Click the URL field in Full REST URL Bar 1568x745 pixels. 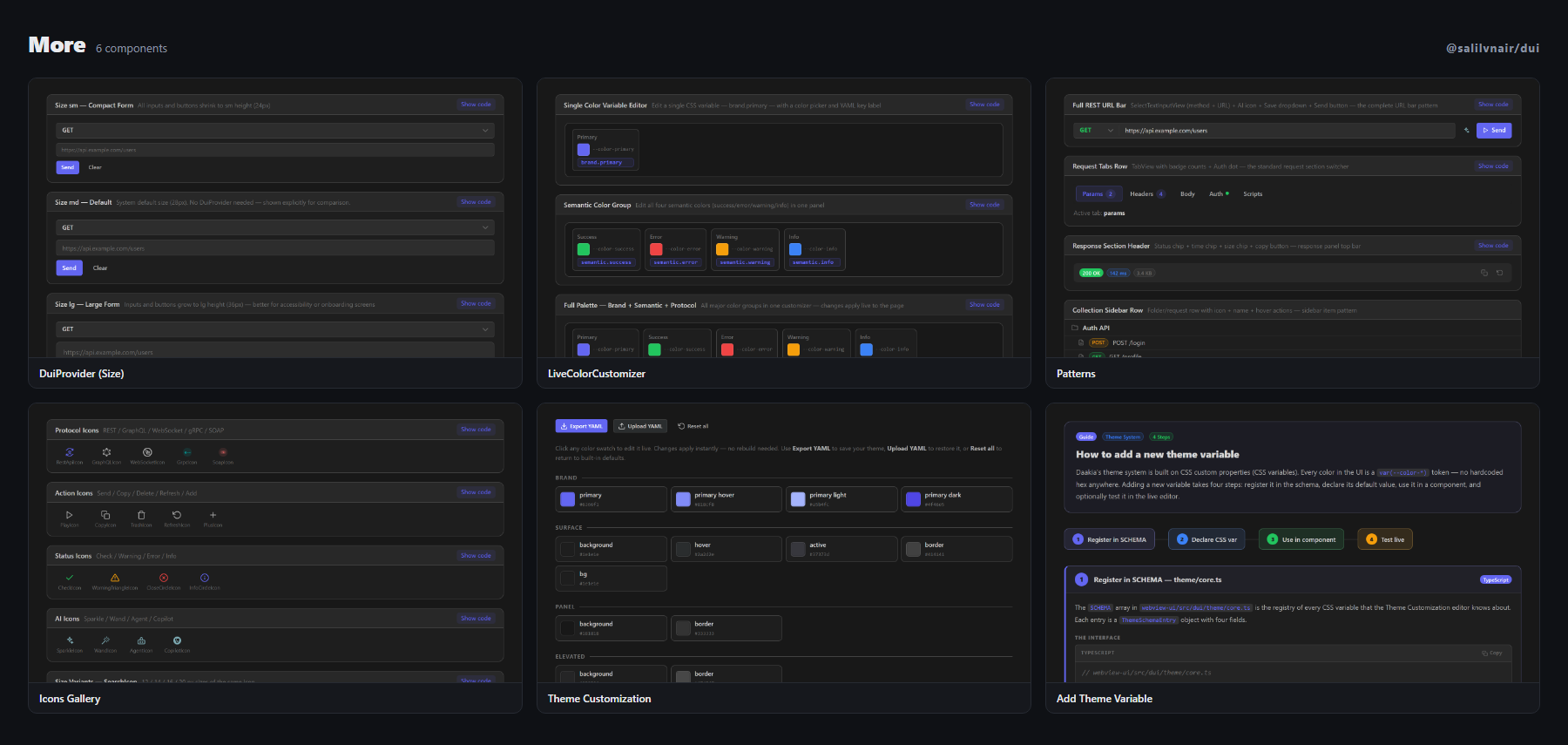[x=1288, y=131]
